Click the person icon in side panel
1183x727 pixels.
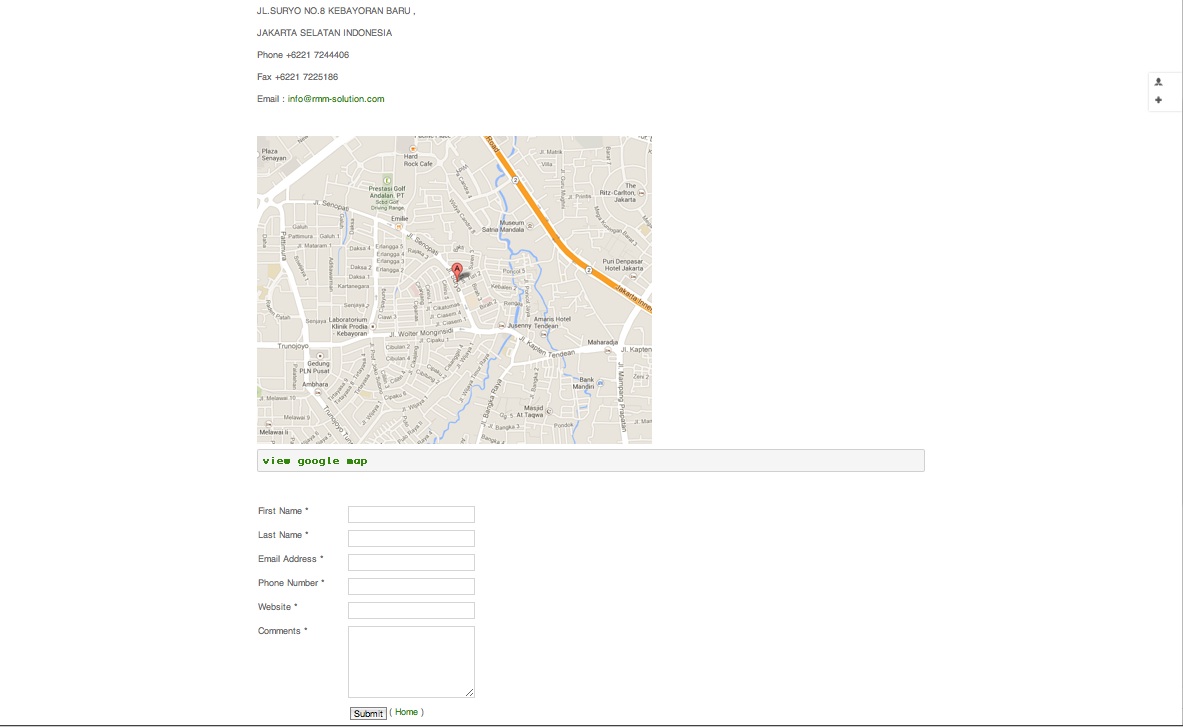pyautogui.click(x=1158, y=82)
